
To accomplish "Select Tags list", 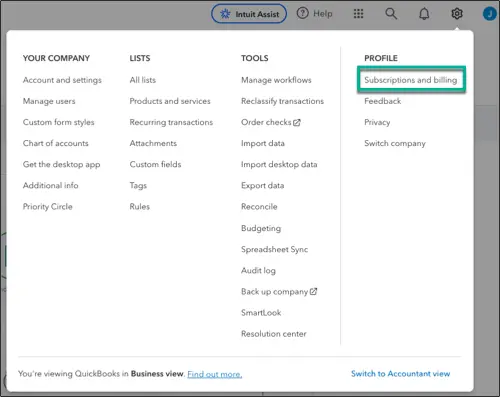I will [138, 186].
